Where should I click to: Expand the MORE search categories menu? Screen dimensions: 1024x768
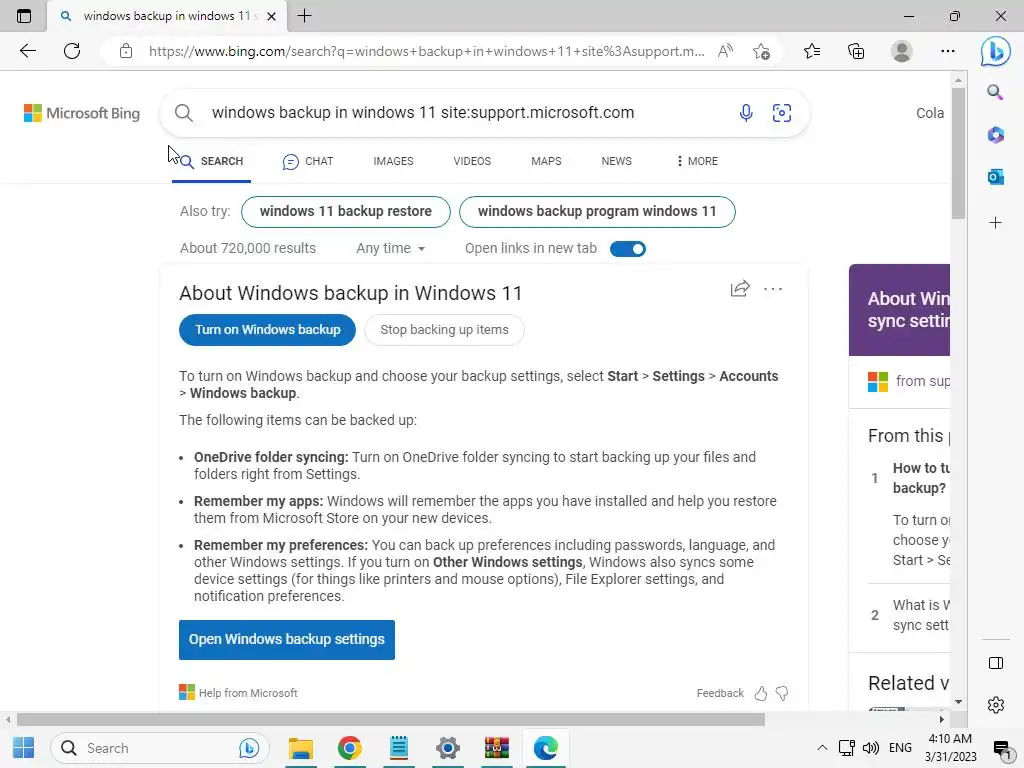pyautogui.click(x=697, y=161)
